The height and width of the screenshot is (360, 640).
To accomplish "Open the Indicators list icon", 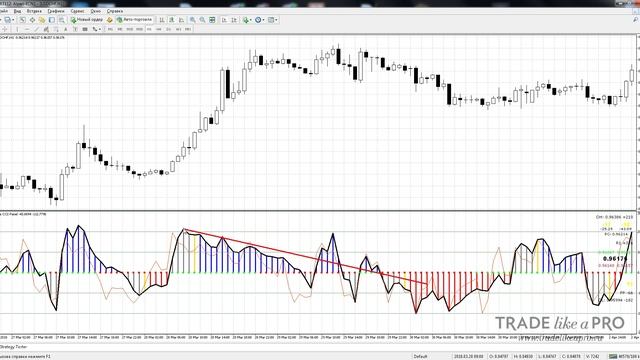I will (246, 20).
